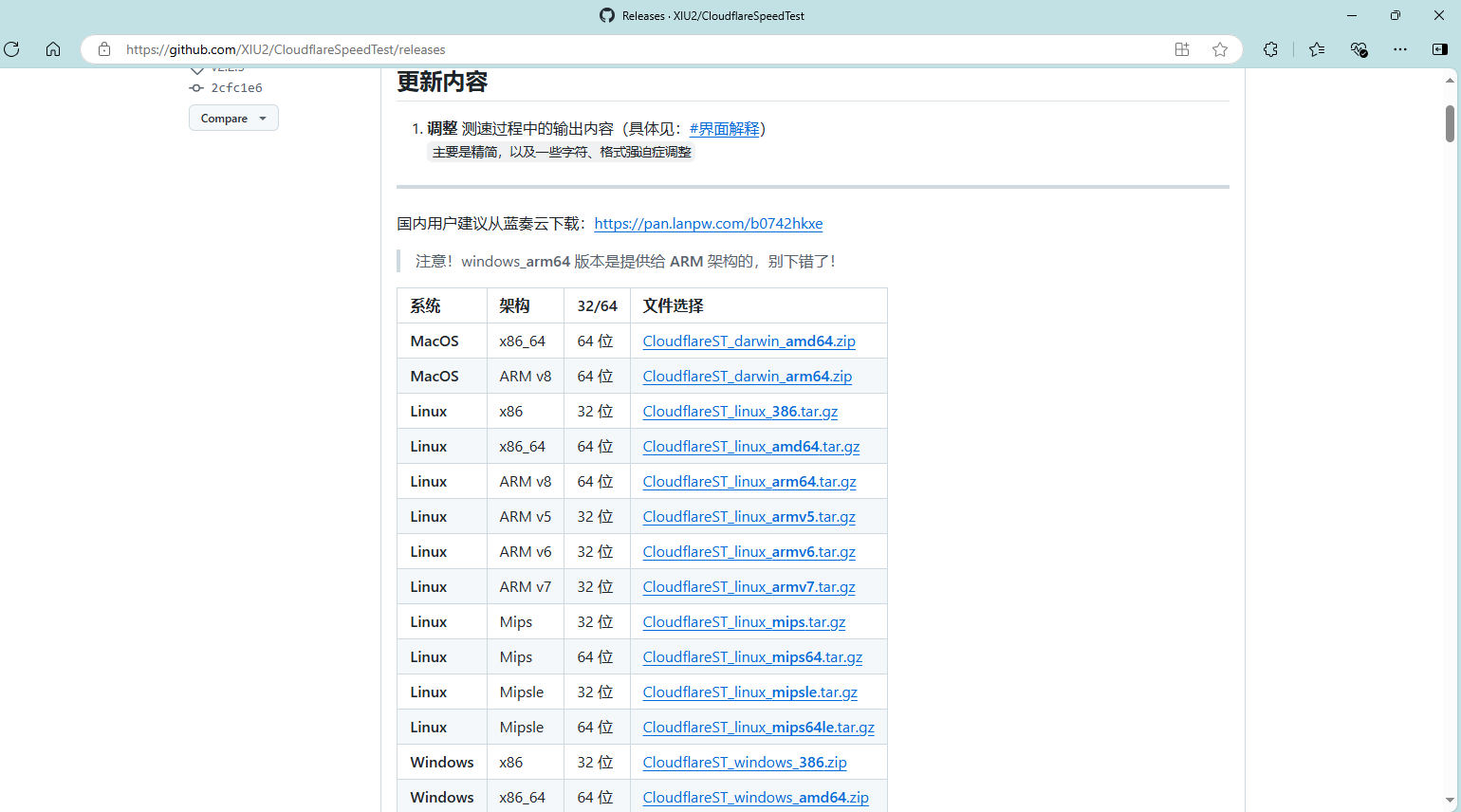
Task: Click the browser tab title text
Action: (x=713, y=16)
